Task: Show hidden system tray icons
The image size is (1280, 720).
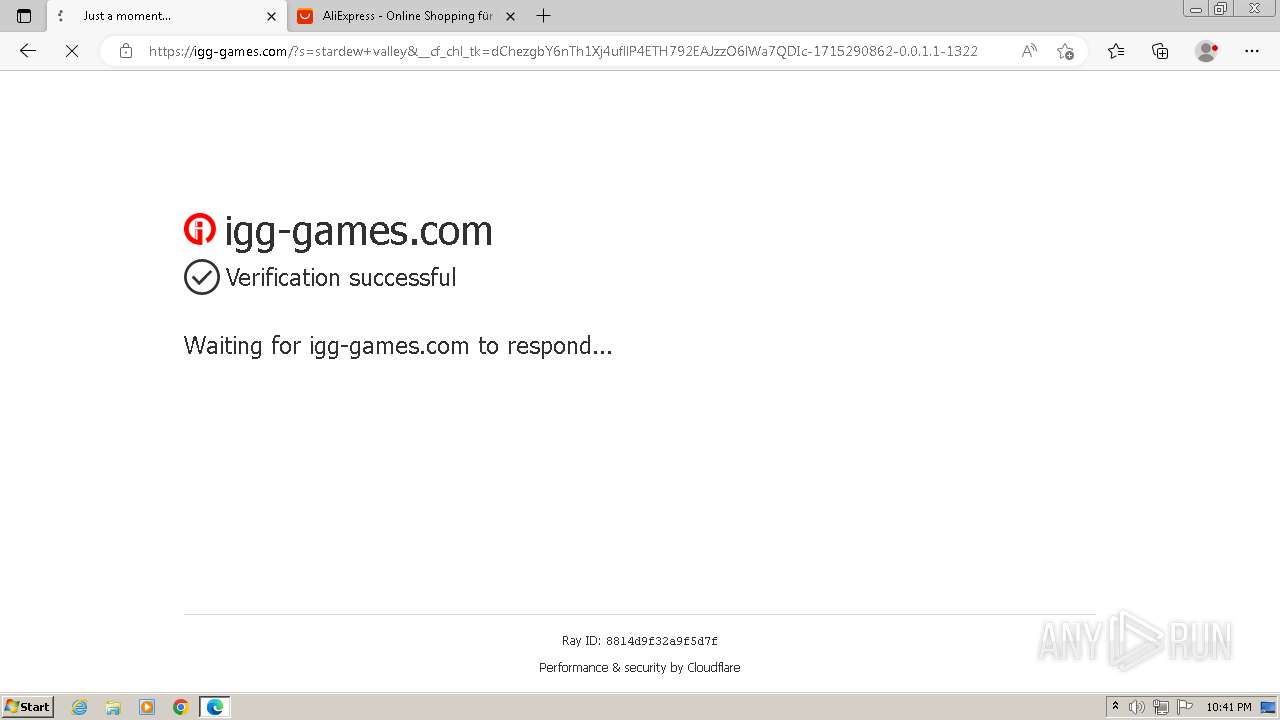Action: (1115, 707)
